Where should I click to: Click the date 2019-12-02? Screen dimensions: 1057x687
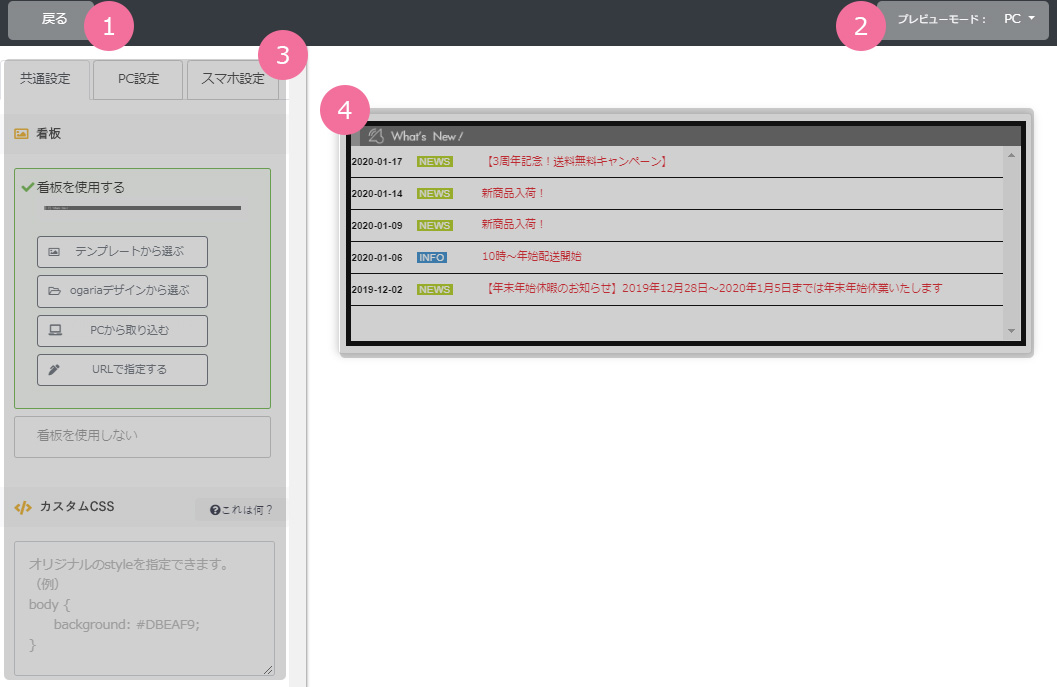pos(377,289)
